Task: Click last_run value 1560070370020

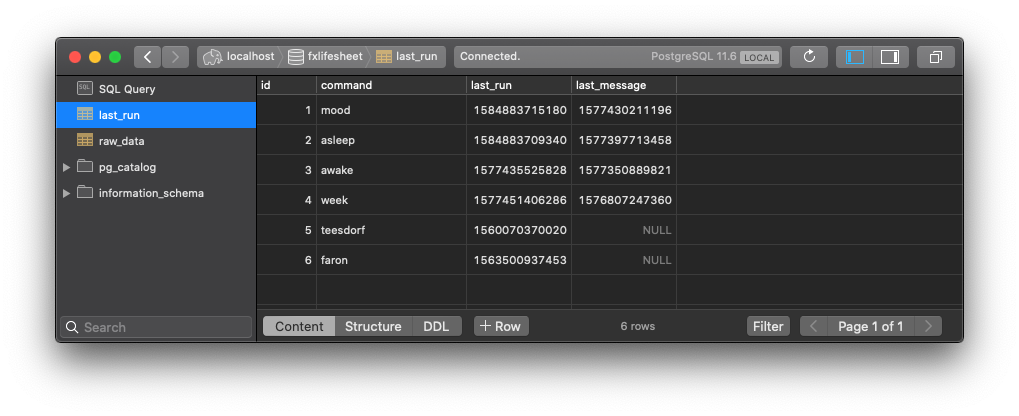Action: pyautogui.click(x=520, y=230)
